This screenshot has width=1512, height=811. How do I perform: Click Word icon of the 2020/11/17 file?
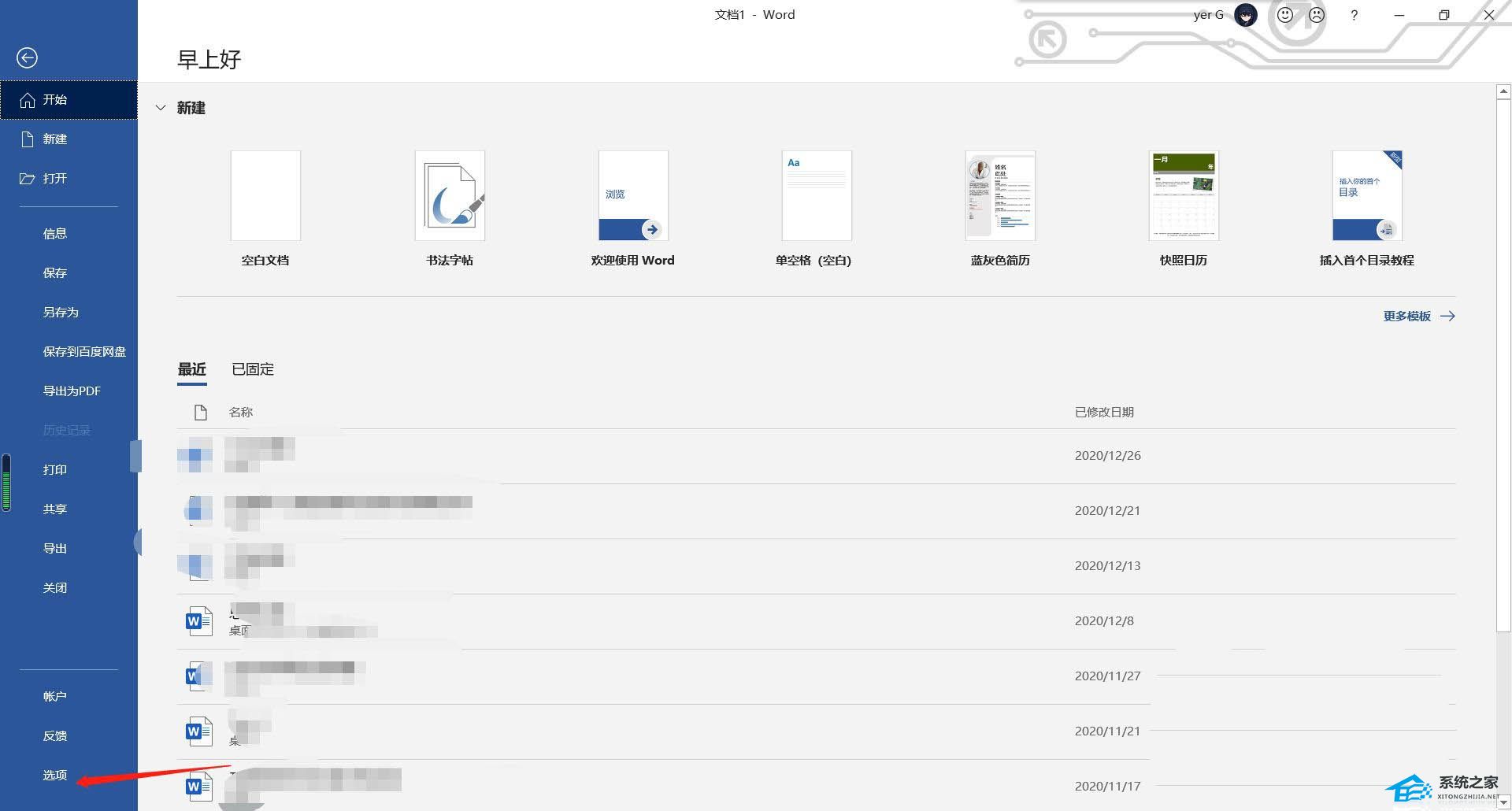(x=198, y=787)
